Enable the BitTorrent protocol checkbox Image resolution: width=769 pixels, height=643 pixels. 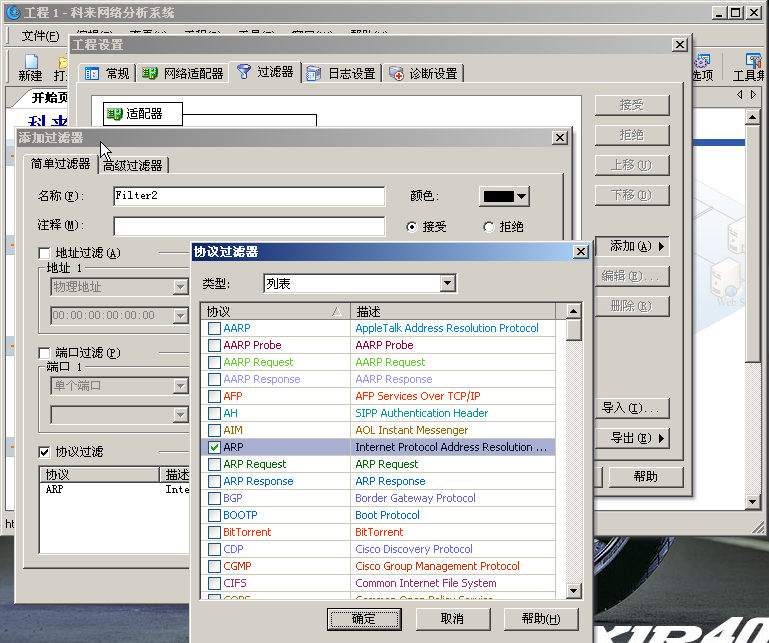[214, 532]
